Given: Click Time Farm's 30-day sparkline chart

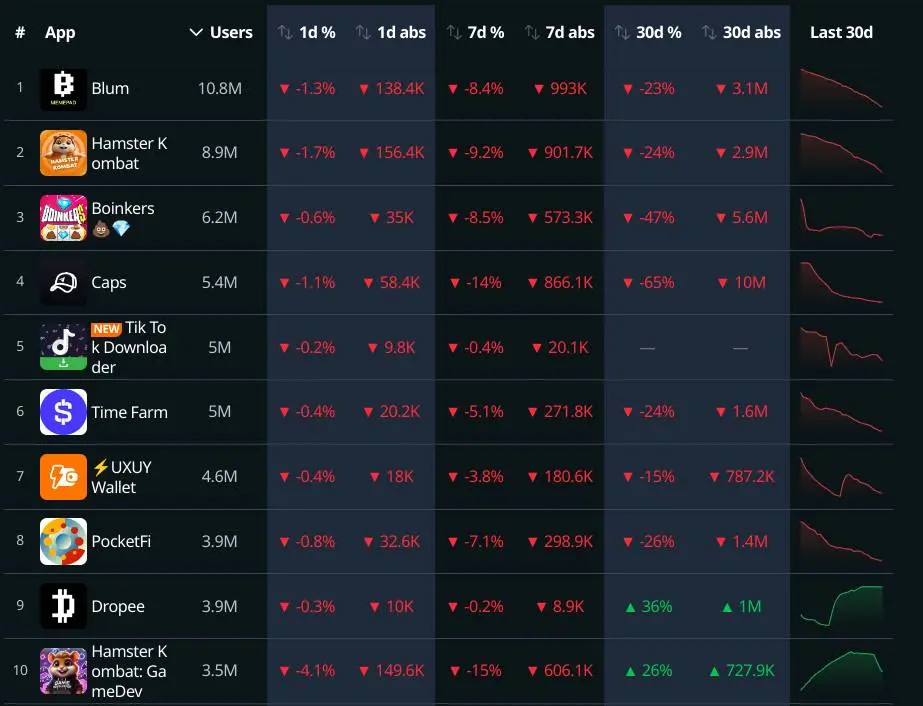Looking at the screenshot, I should point(841,412).
